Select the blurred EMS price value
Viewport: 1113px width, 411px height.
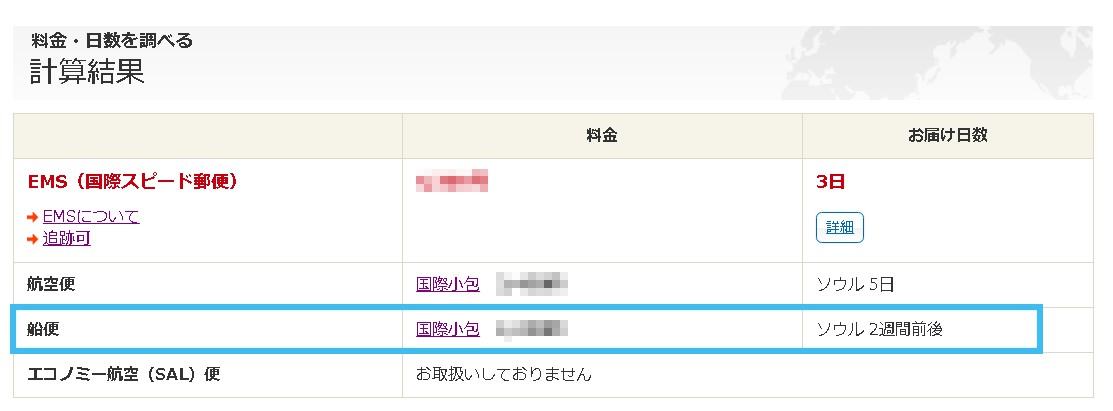coord(452,182)
